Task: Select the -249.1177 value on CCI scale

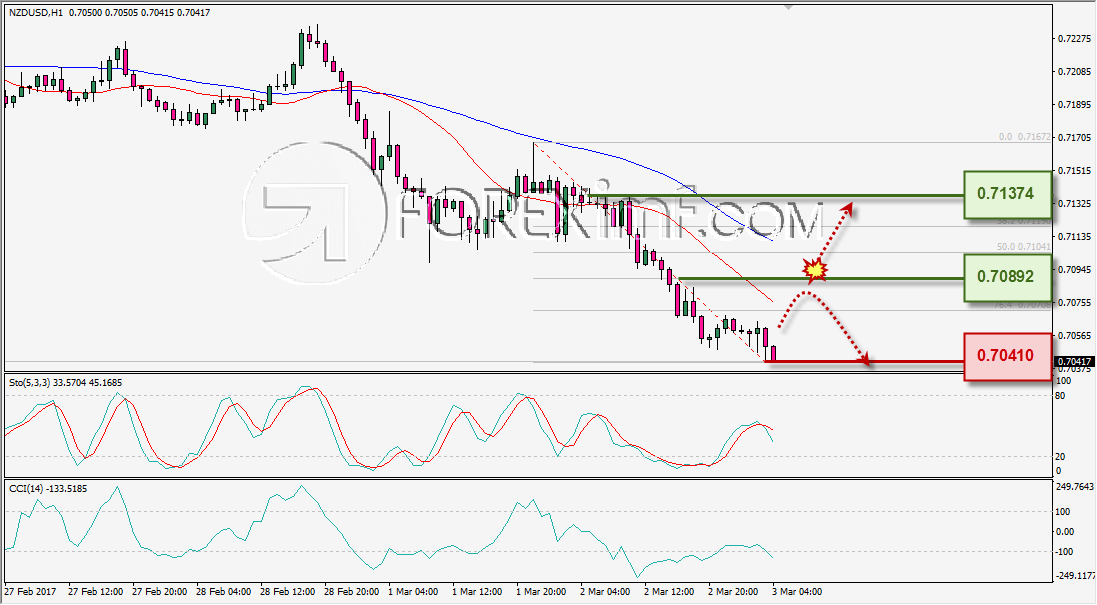Action: click(x=1074, y=576)
